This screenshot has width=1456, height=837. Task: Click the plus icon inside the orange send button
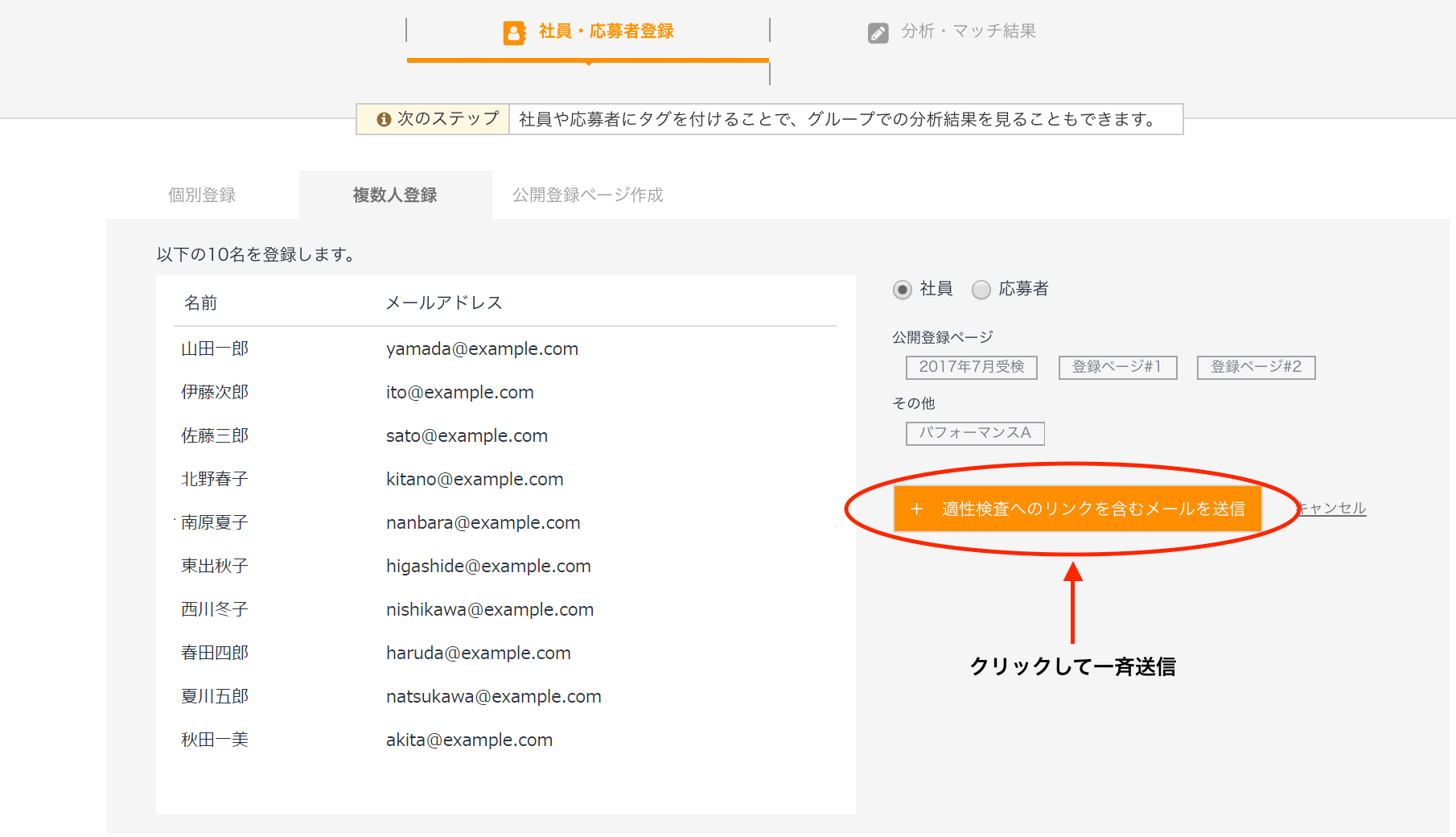coord(917,509)
